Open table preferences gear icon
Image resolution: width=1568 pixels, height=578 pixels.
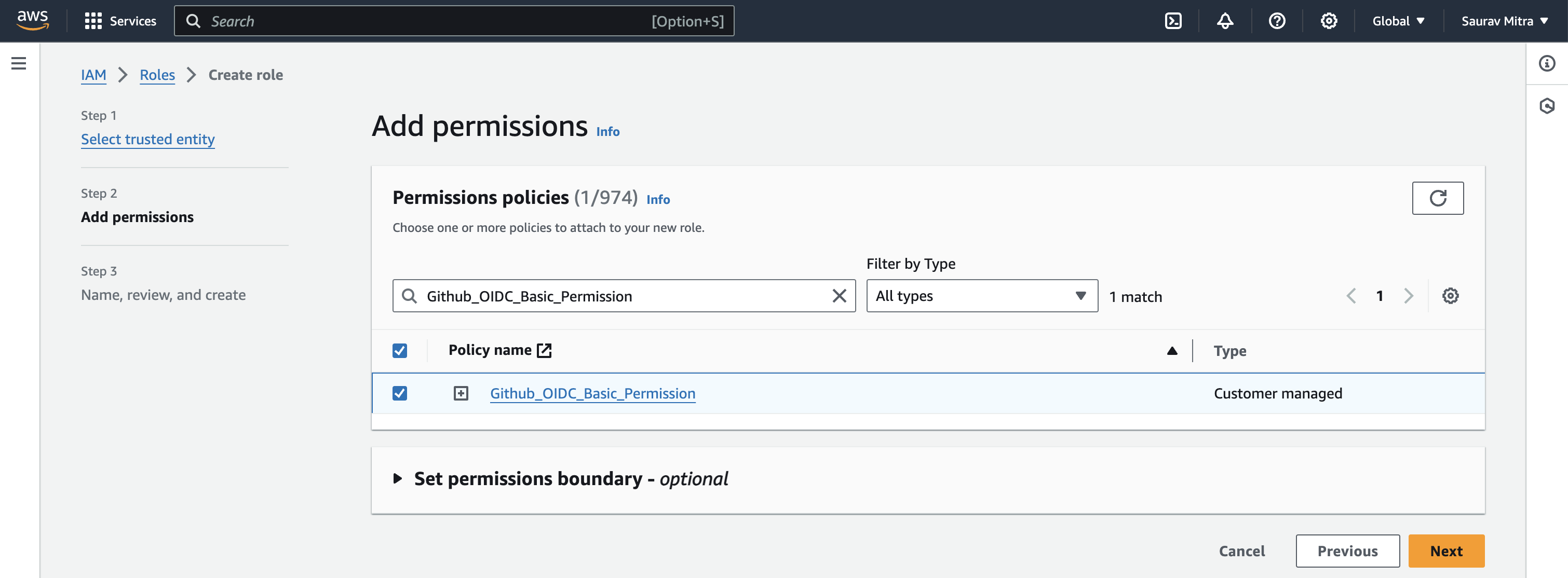coord(1450,296)
